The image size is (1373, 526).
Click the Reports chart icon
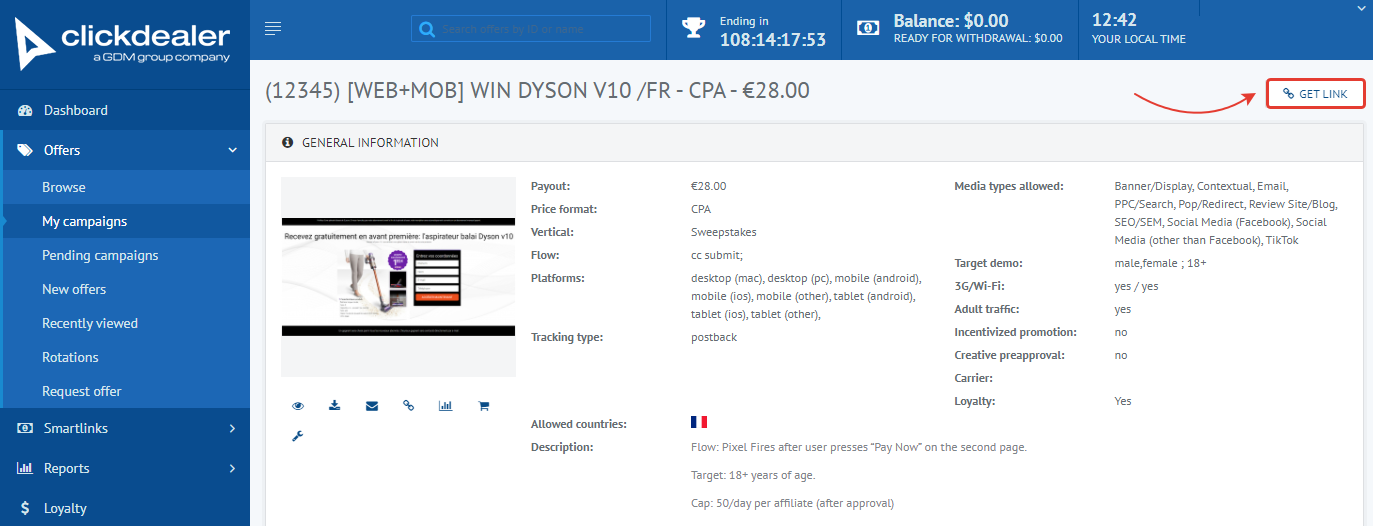pyautogui.click(x=25, y=468)
